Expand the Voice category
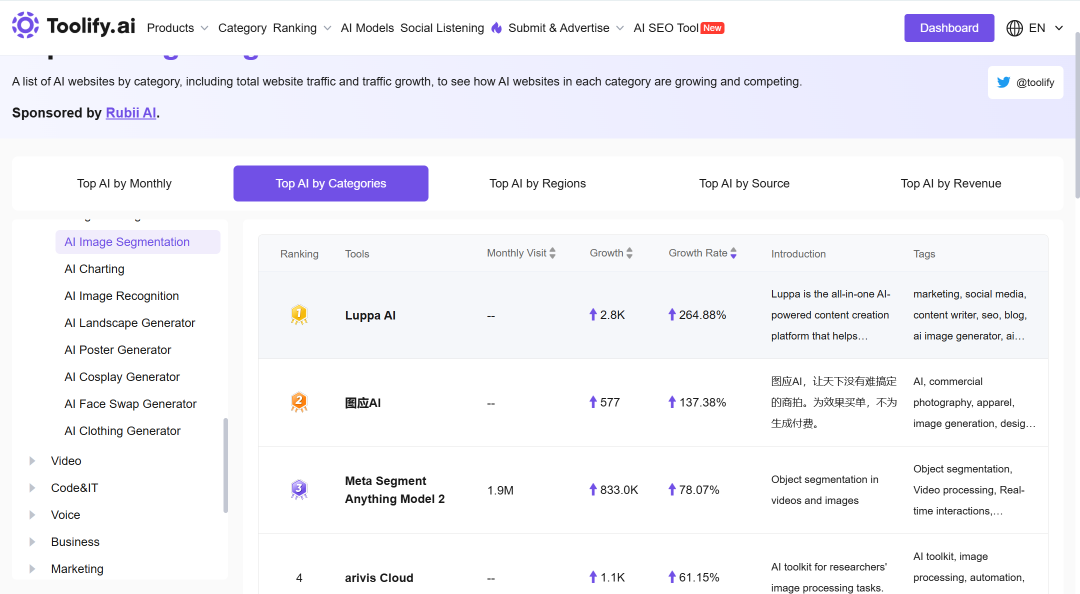 (x=32, y=515)
